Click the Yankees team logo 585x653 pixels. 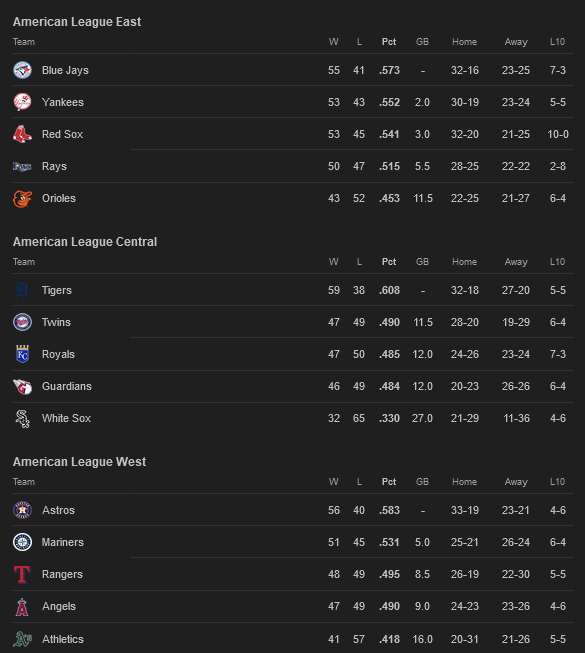(22, 102)
